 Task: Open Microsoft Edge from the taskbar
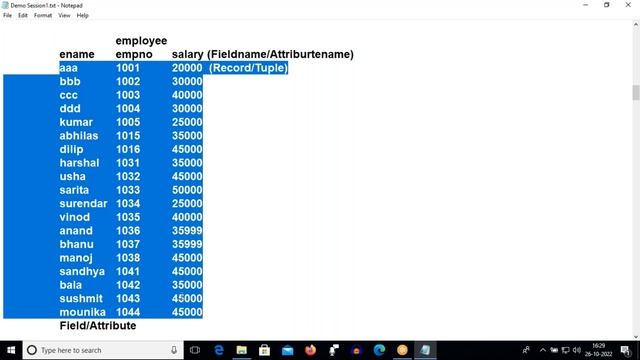pyautogui.click(x=379, y=350)
